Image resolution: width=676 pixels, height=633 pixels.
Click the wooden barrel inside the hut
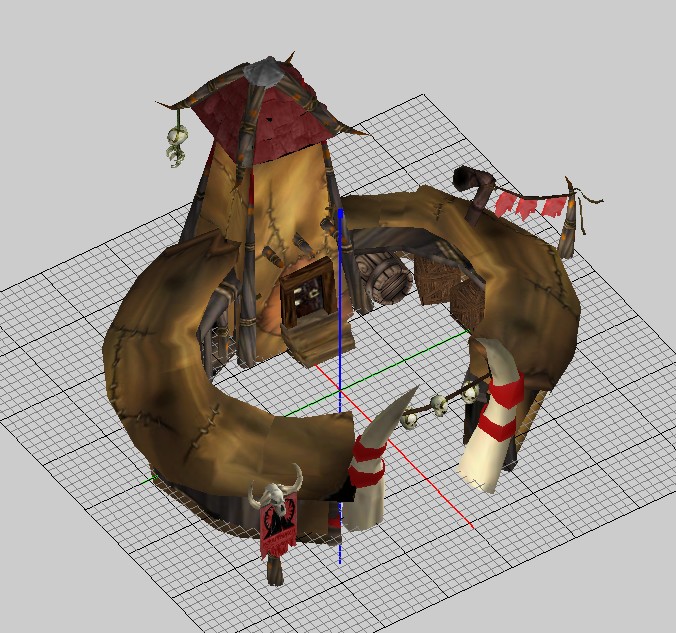pos(385,279)
